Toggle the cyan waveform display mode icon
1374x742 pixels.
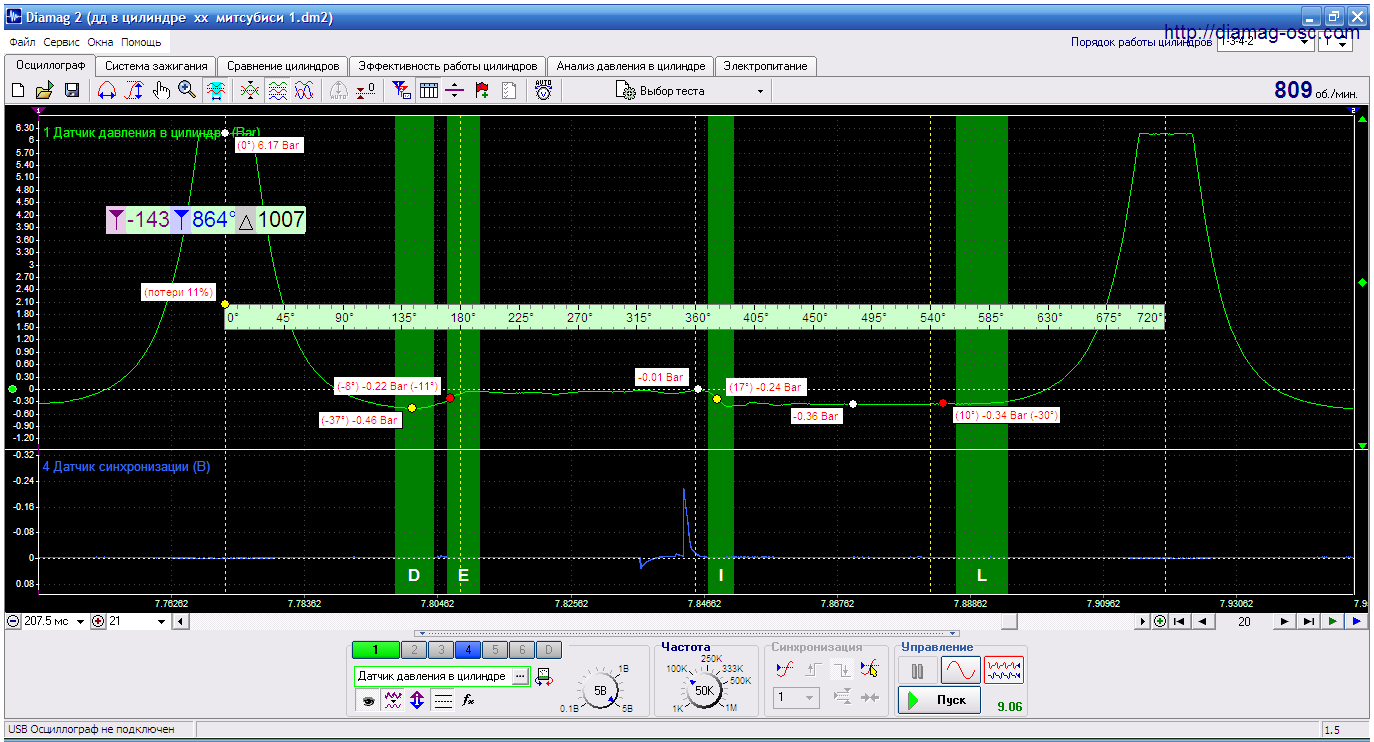point(214,91)
